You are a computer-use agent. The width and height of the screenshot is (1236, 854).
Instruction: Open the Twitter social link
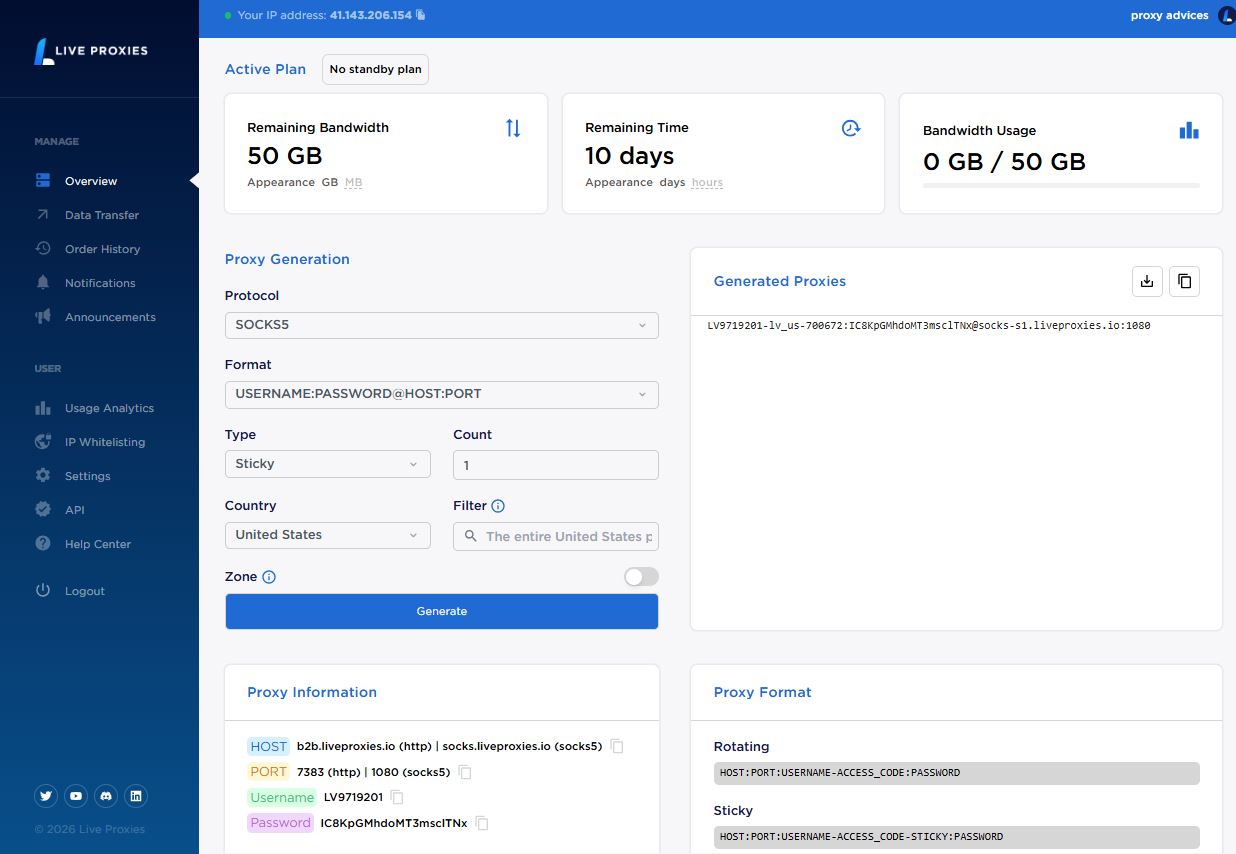45,796
